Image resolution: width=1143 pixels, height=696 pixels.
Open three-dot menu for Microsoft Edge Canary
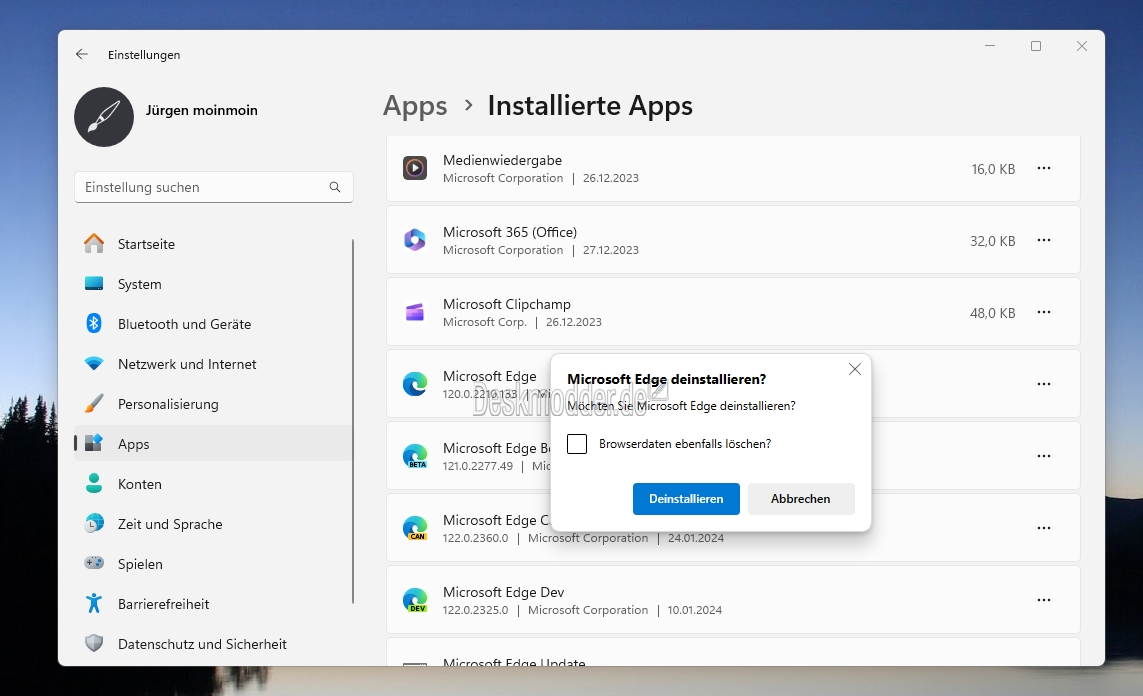point(1044,528)
